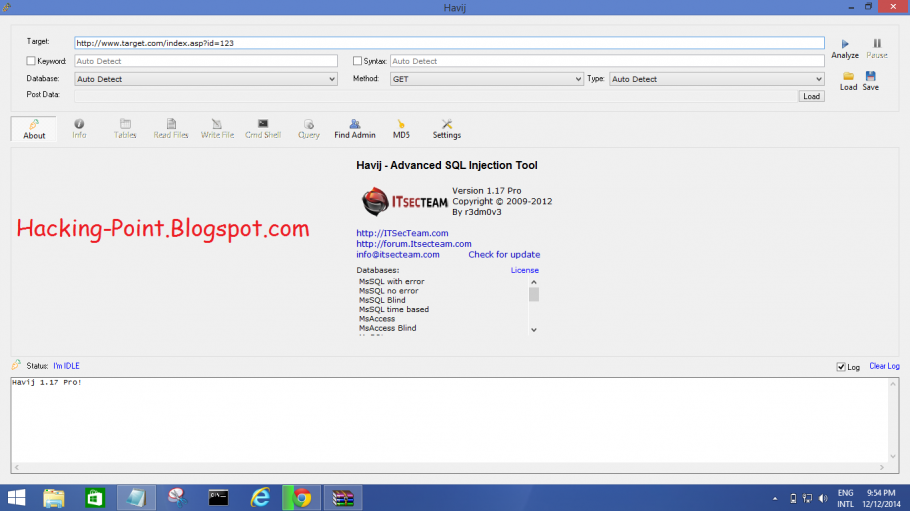Click the Save floppy disk icon
The image size is (910, 511).
(x=871, y=76)
